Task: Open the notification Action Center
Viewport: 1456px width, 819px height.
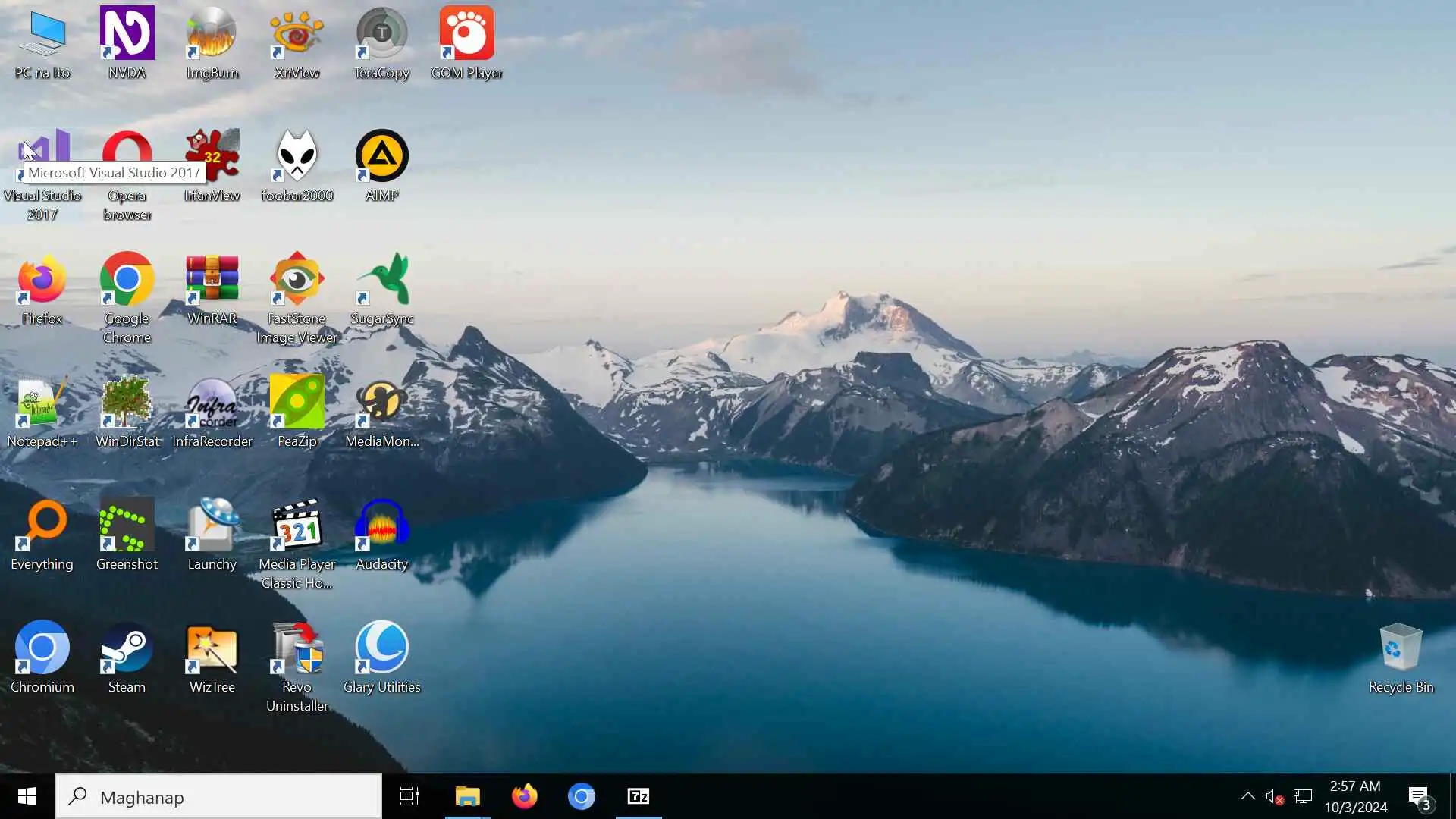Action: click(1419, 796)
